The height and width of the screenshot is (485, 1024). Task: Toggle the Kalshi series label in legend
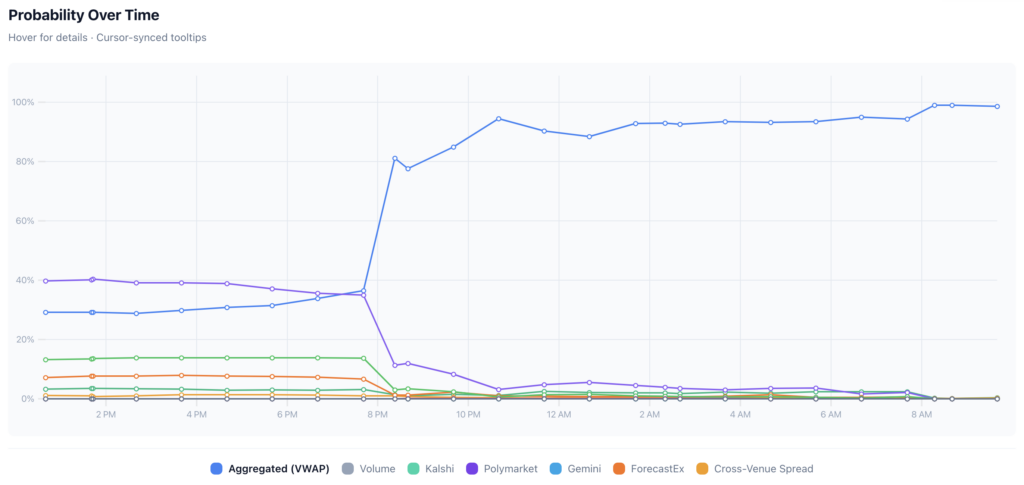point(441,468)
